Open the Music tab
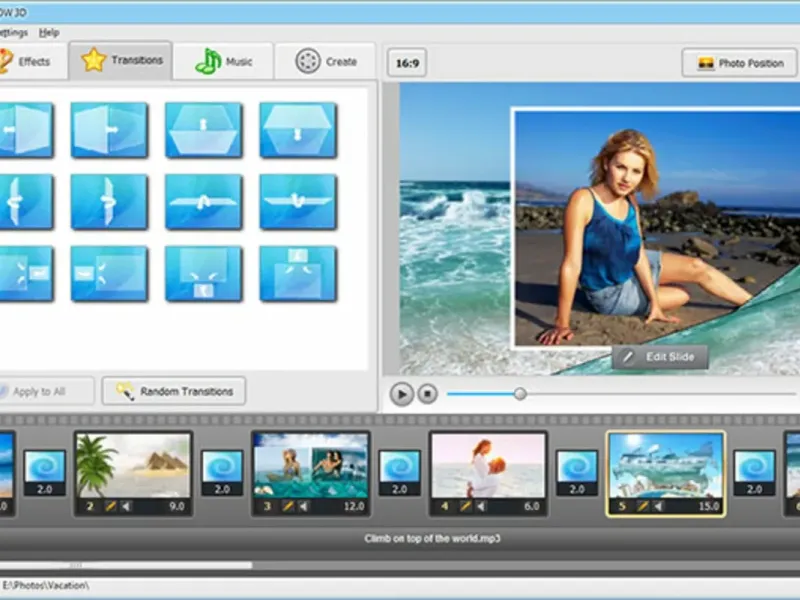Viewport: 800px width, 600px height. (x=223, y=62)
